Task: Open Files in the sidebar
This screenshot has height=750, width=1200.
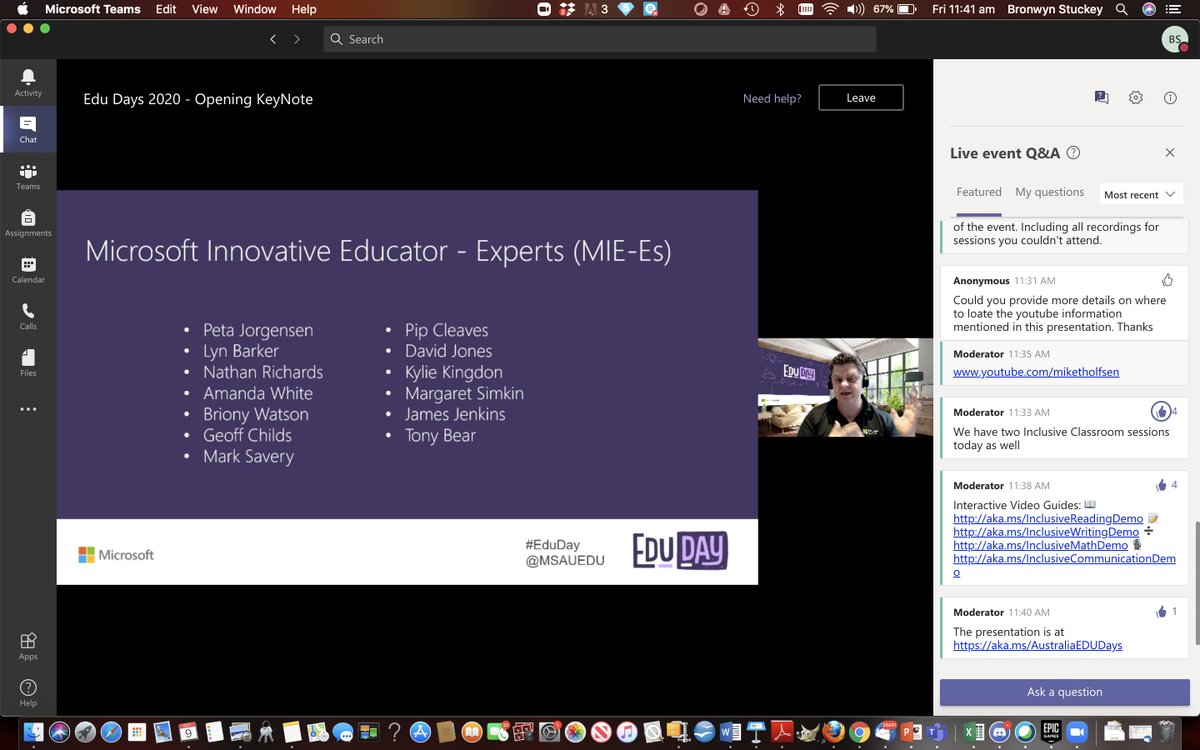Action: pyautogui.click(x=28, y=363)
